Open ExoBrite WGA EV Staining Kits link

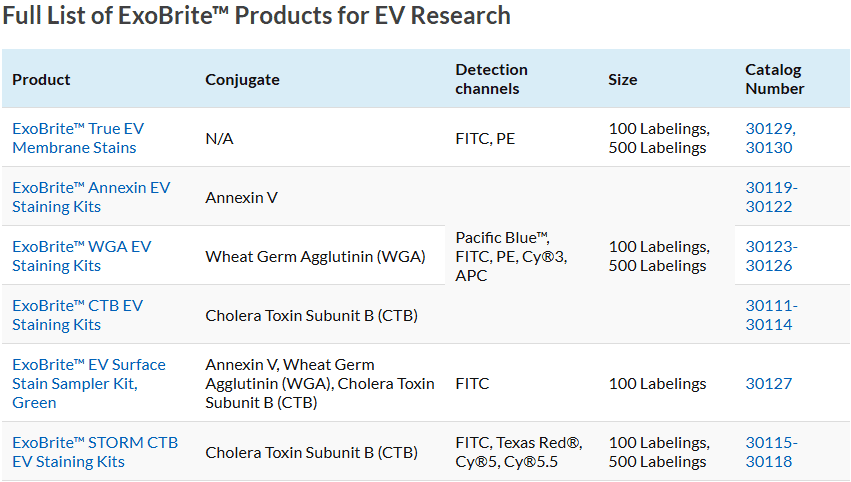point(81,256)
